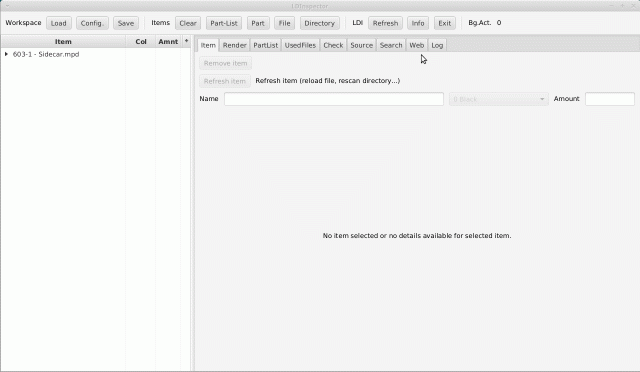The image size is (640, 372).
Task: Click the Remove item button
Action: pyautogui.click(x=225, y=63)
